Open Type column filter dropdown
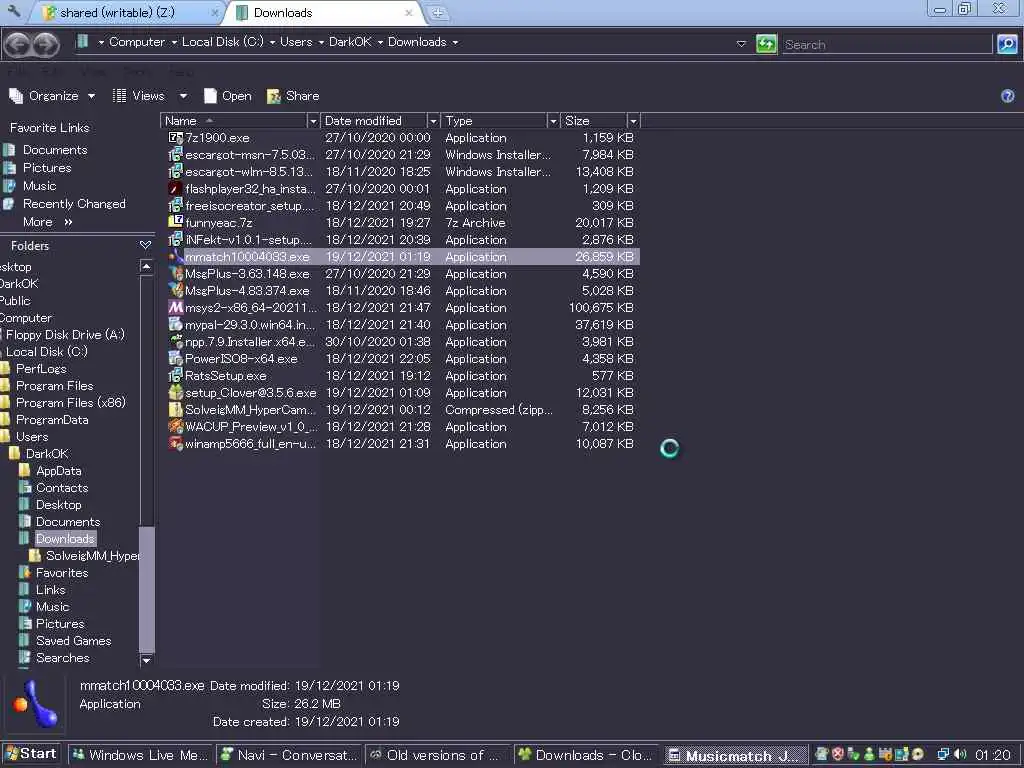 (553, 121)
